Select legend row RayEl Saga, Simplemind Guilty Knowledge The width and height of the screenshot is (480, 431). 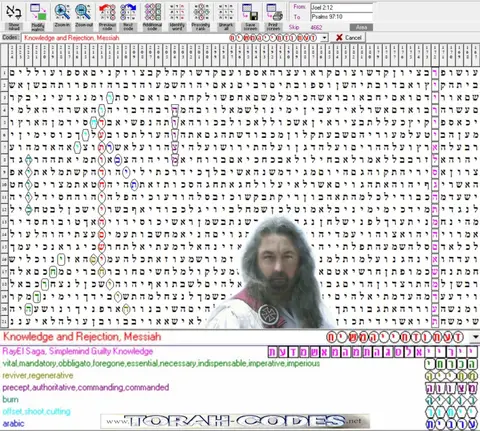(x=78, y=351)
